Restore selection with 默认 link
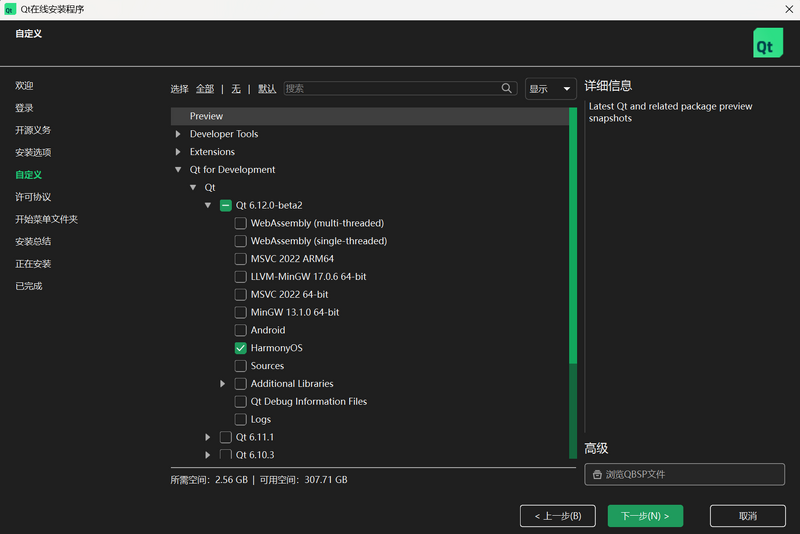The image size is (800, 534). pos(267,89)
